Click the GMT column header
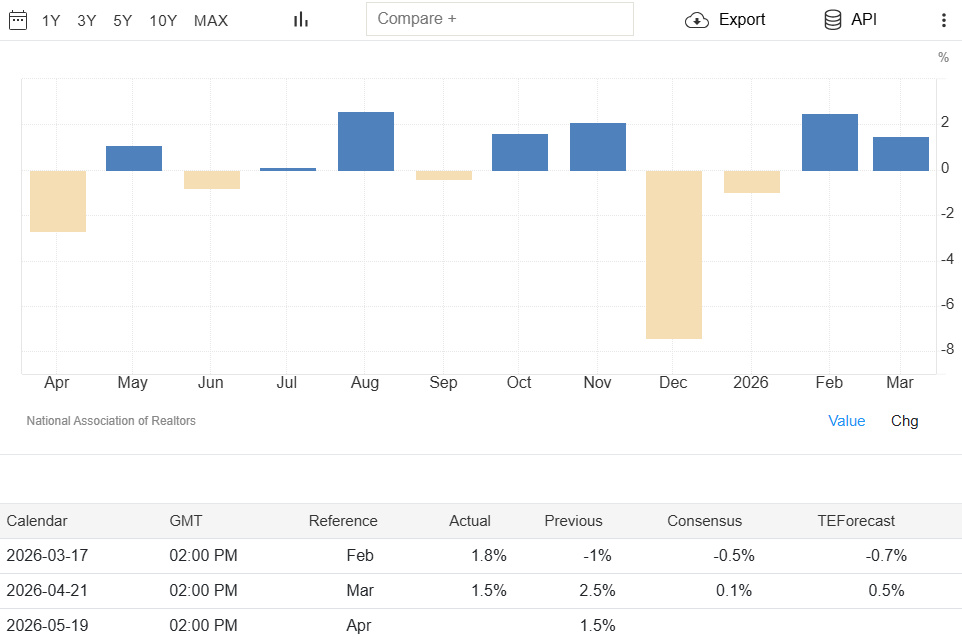Viewport: 962px width, 642px height. point(186,521)
